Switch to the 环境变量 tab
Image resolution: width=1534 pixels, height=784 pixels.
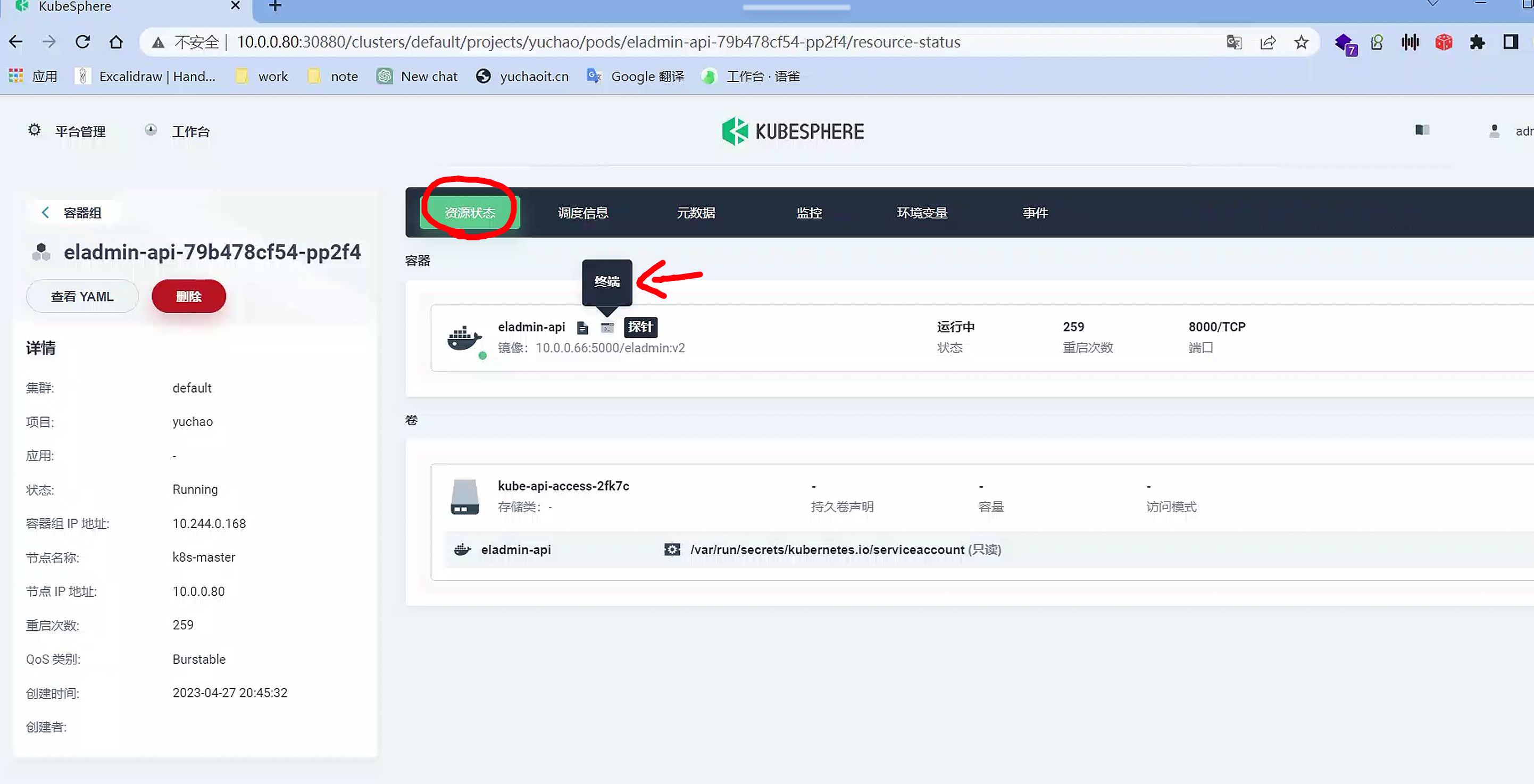click(x=922, y=213)
